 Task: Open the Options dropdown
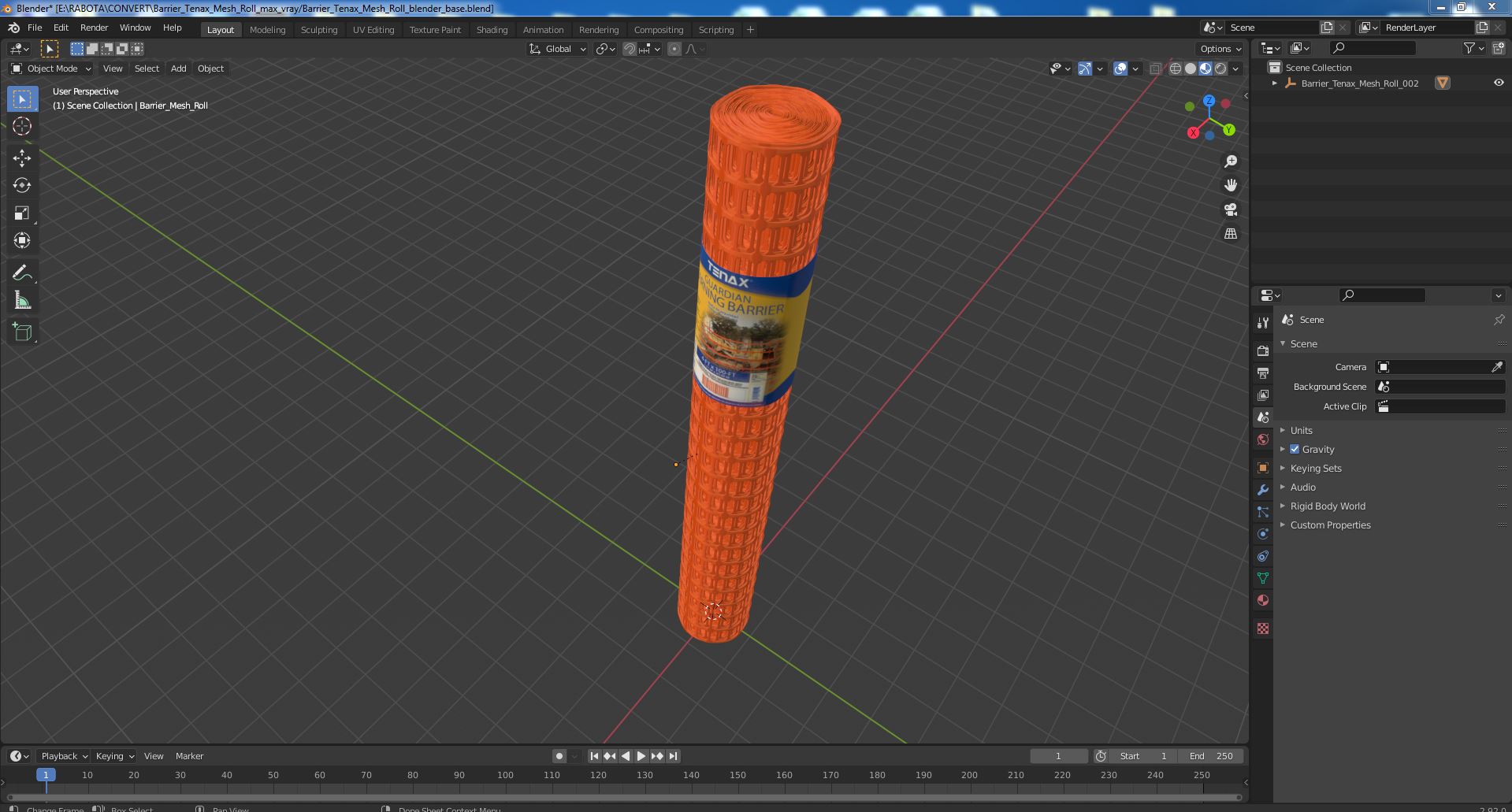point(1220,49)
